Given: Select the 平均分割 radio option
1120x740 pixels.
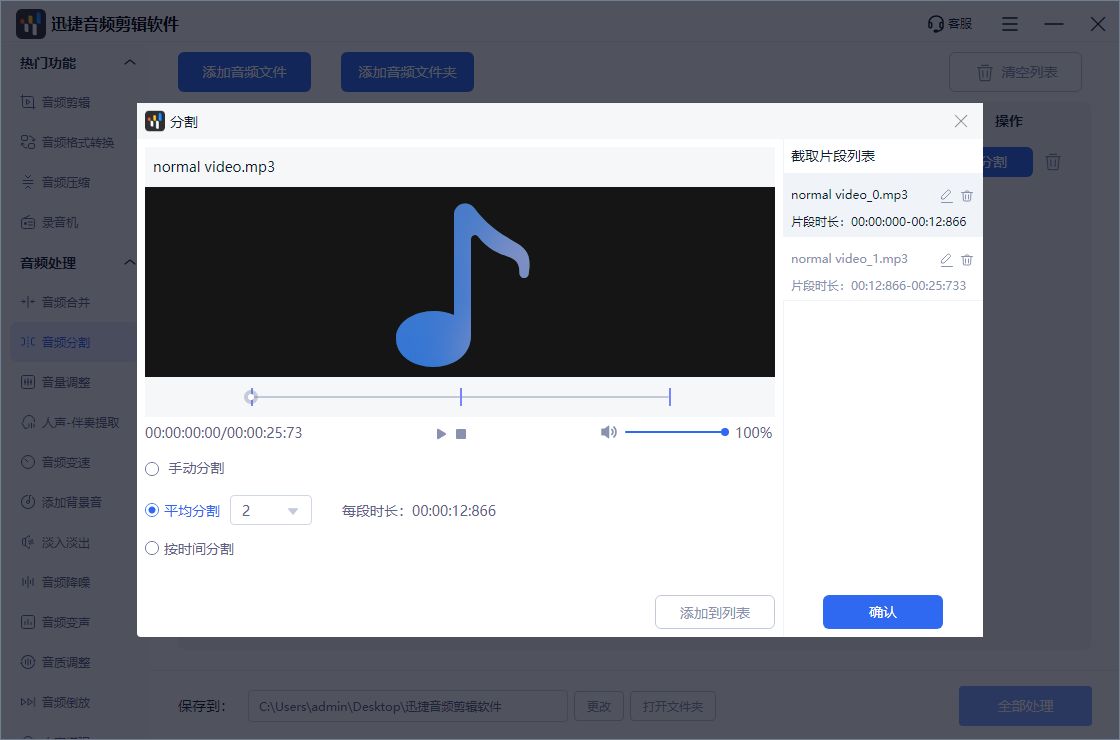Looking at the screenshot, I should point(152,511).
